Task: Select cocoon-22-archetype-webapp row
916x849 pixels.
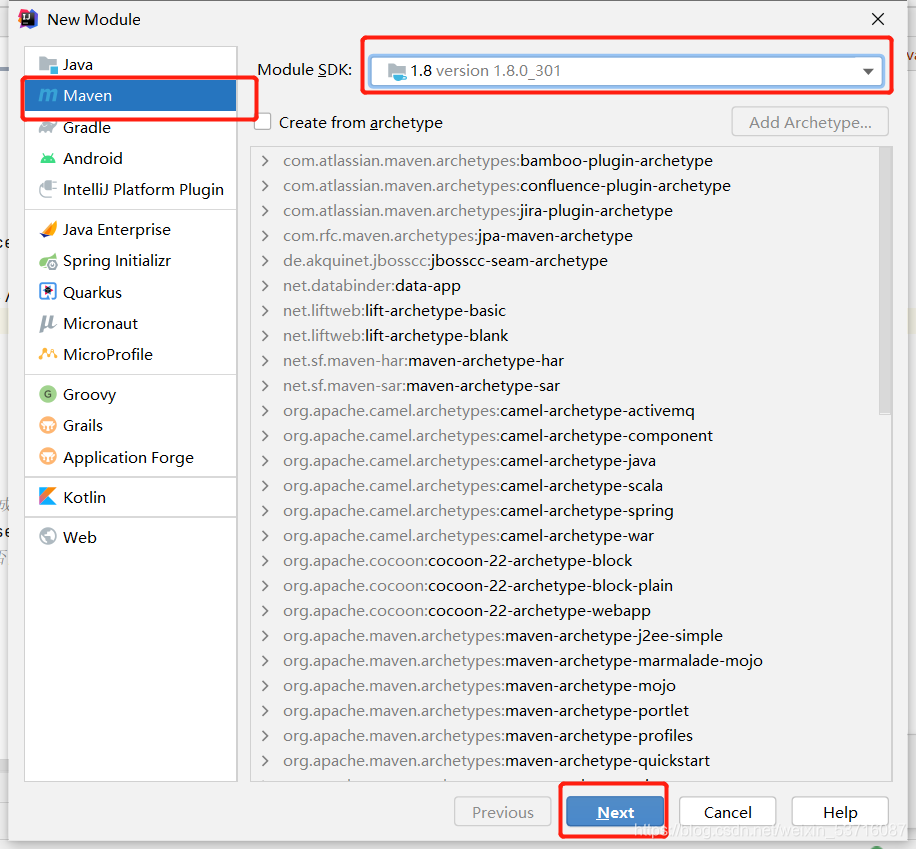Action: point(564,611)
